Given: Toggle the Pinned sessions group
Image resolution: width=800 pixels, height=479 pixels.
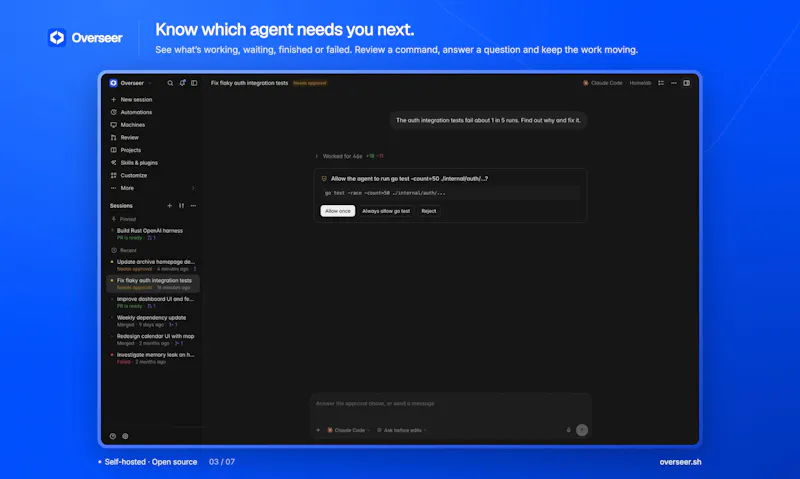Looking at the screenshot, I should (123, 219).
